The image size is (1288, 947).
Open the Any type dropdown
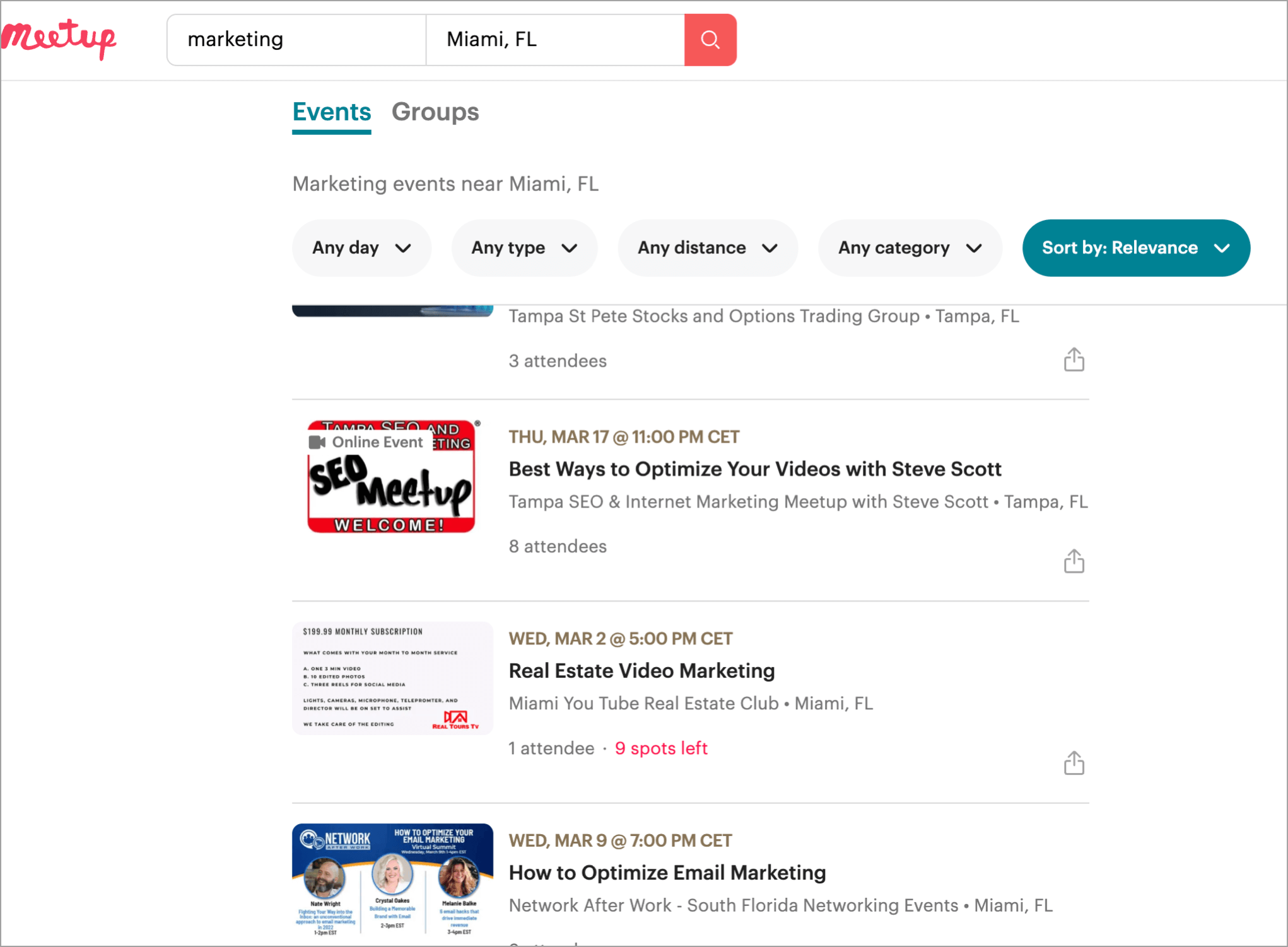[524, 248]
